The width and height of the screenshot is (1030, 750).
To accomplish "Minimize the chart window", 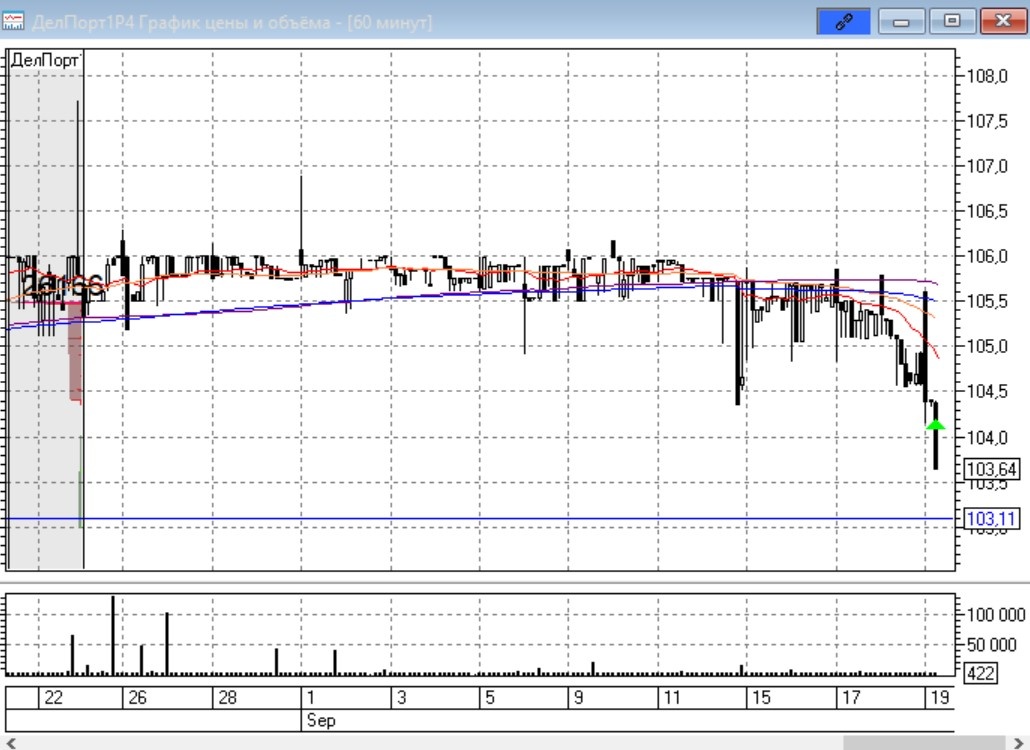I will 901,22.
